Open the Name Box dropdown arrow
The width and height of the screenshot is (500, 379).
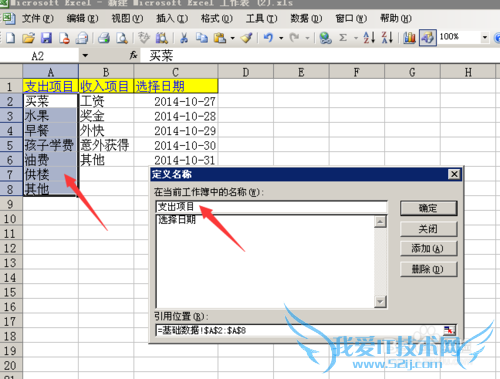point(85,55)
